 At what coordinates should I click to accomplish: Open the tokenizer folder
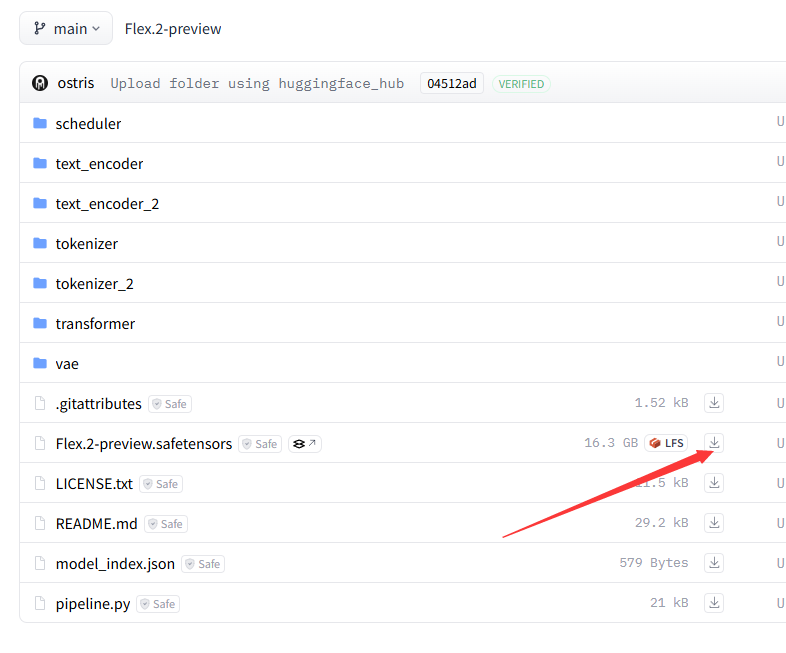point(87,244)
